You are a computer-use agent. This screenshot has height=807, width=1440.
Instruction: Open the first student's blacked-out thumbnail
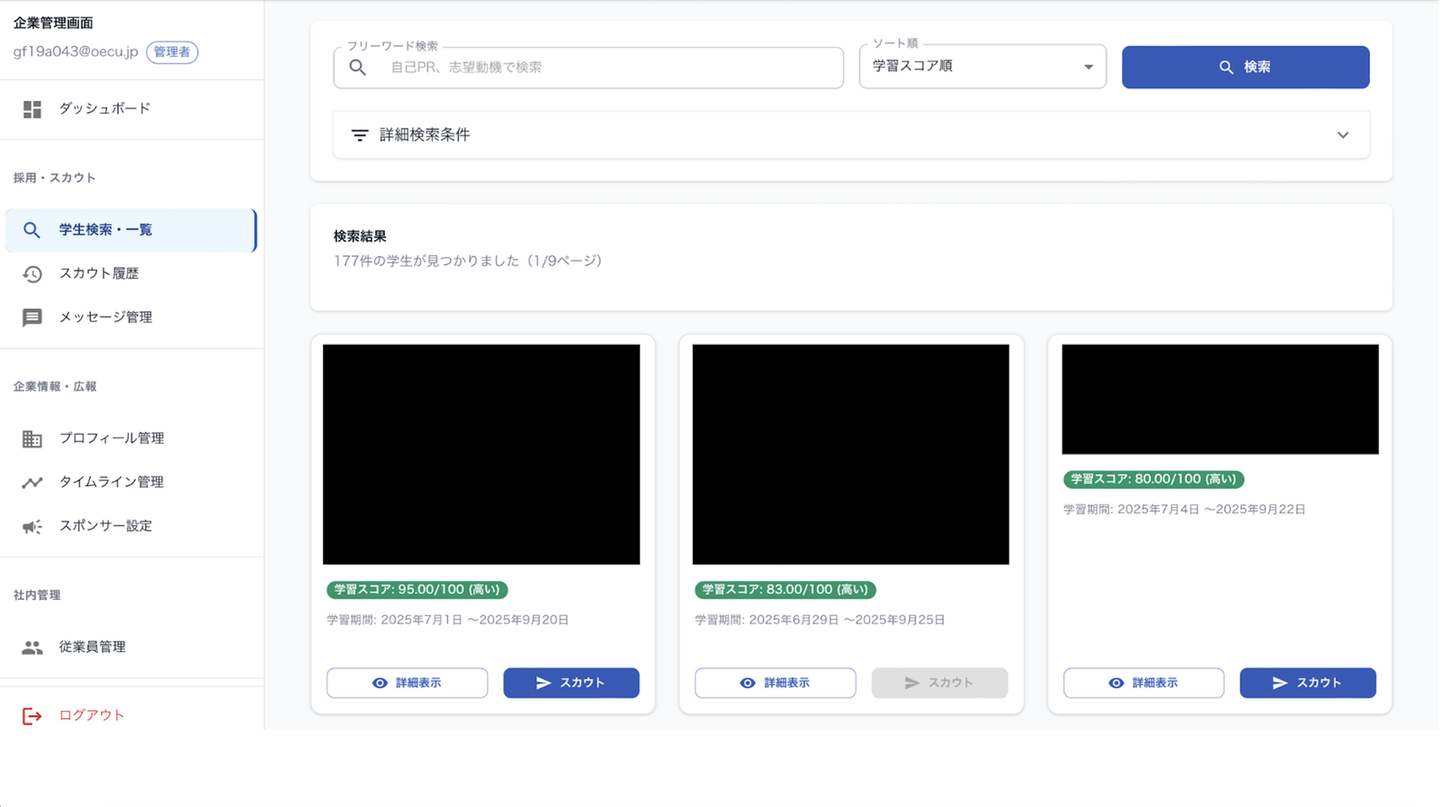[481, 454]
